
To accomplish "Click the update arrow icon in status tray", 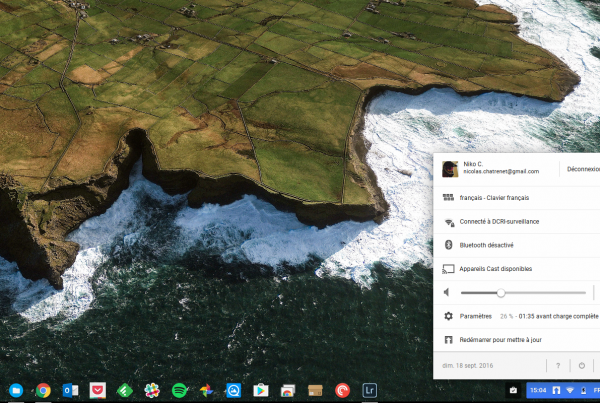I will coord(556,390).
